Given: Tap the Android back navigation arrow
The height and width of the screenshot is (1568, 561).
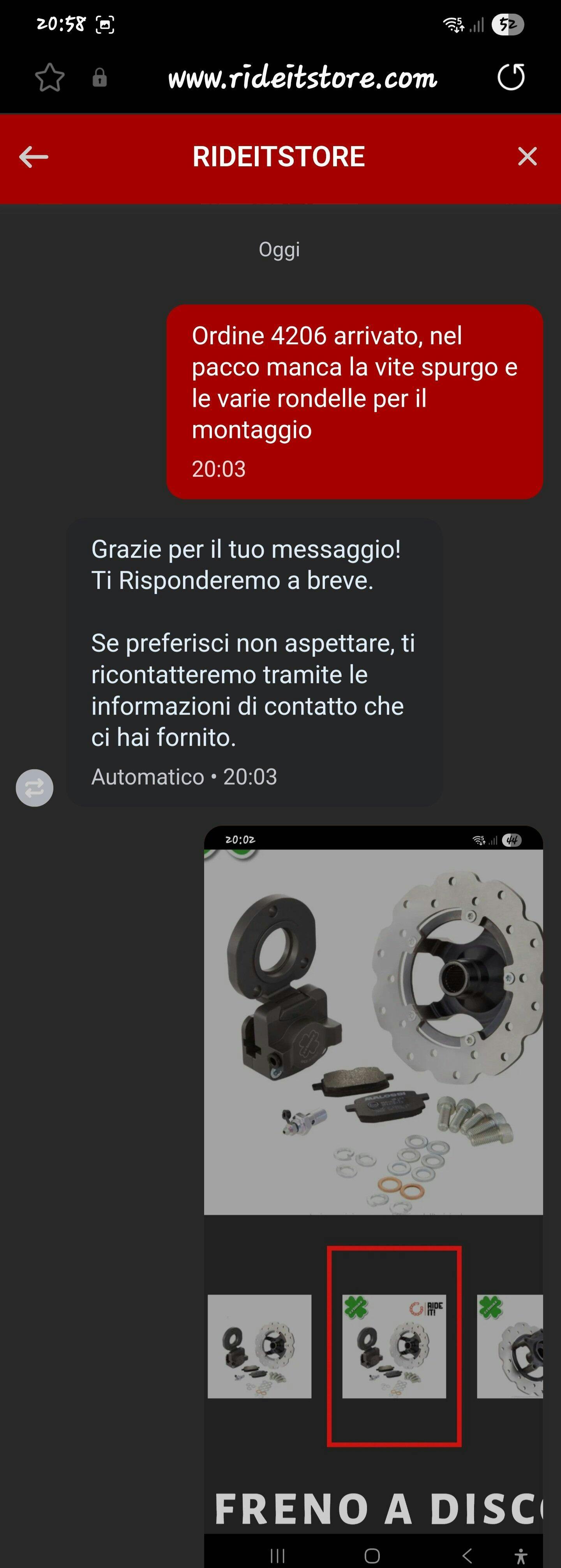Looking at the screenshot, I should point(467,1556).
